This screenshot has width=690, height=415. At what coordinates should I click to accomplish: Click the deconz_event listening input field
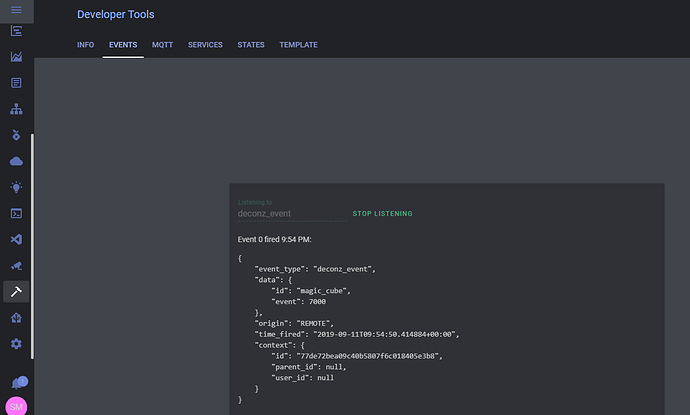(x=290, y=213)
